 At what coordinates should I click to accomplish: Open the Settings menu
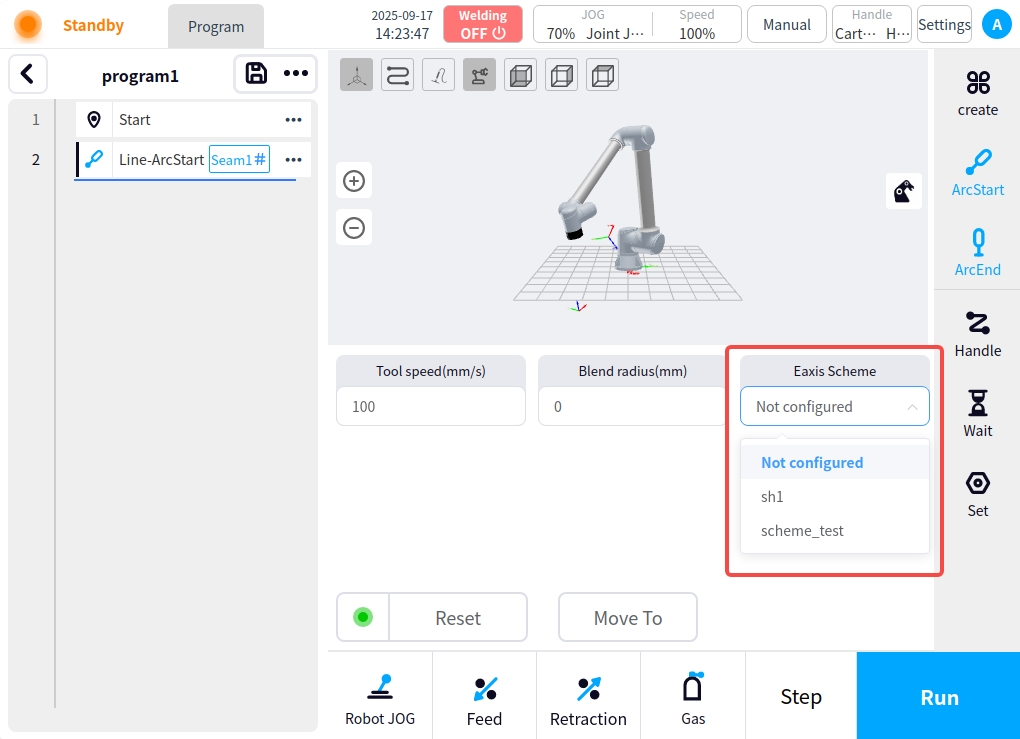pos(943,25)
